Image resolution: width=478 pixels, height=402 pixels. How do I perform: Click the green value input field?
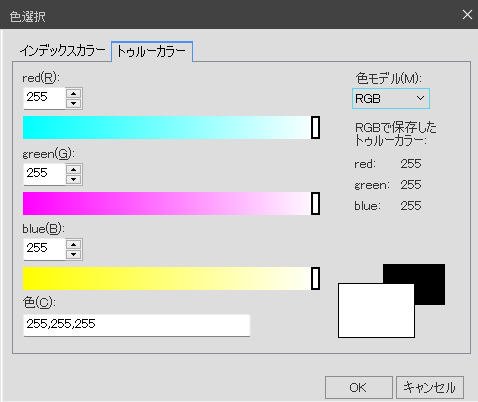[44, 174]
